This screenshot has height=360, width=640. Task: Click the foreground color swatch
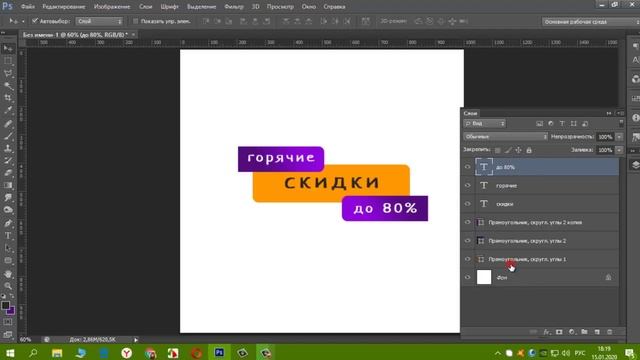[x=5, y=305]
